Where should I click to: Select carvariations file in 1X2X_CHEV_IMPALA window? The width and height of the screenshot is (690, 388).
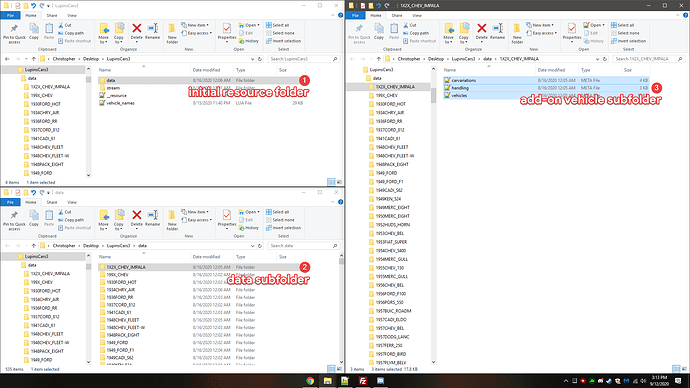click(x=463, y=81)
